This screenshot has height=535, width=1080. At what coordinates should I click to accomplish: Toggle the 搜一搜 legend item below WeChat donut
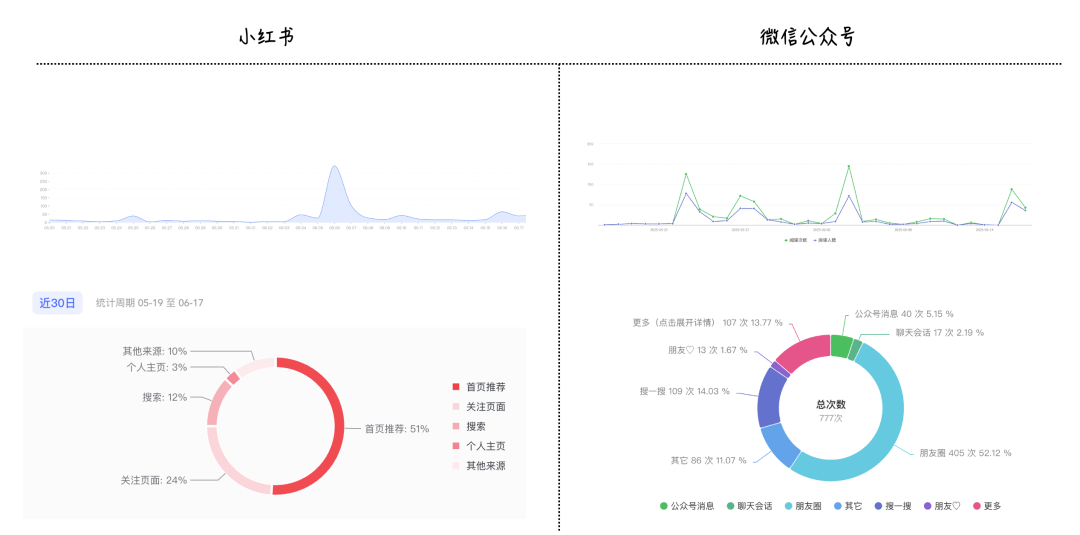click(x=893, y=506)
